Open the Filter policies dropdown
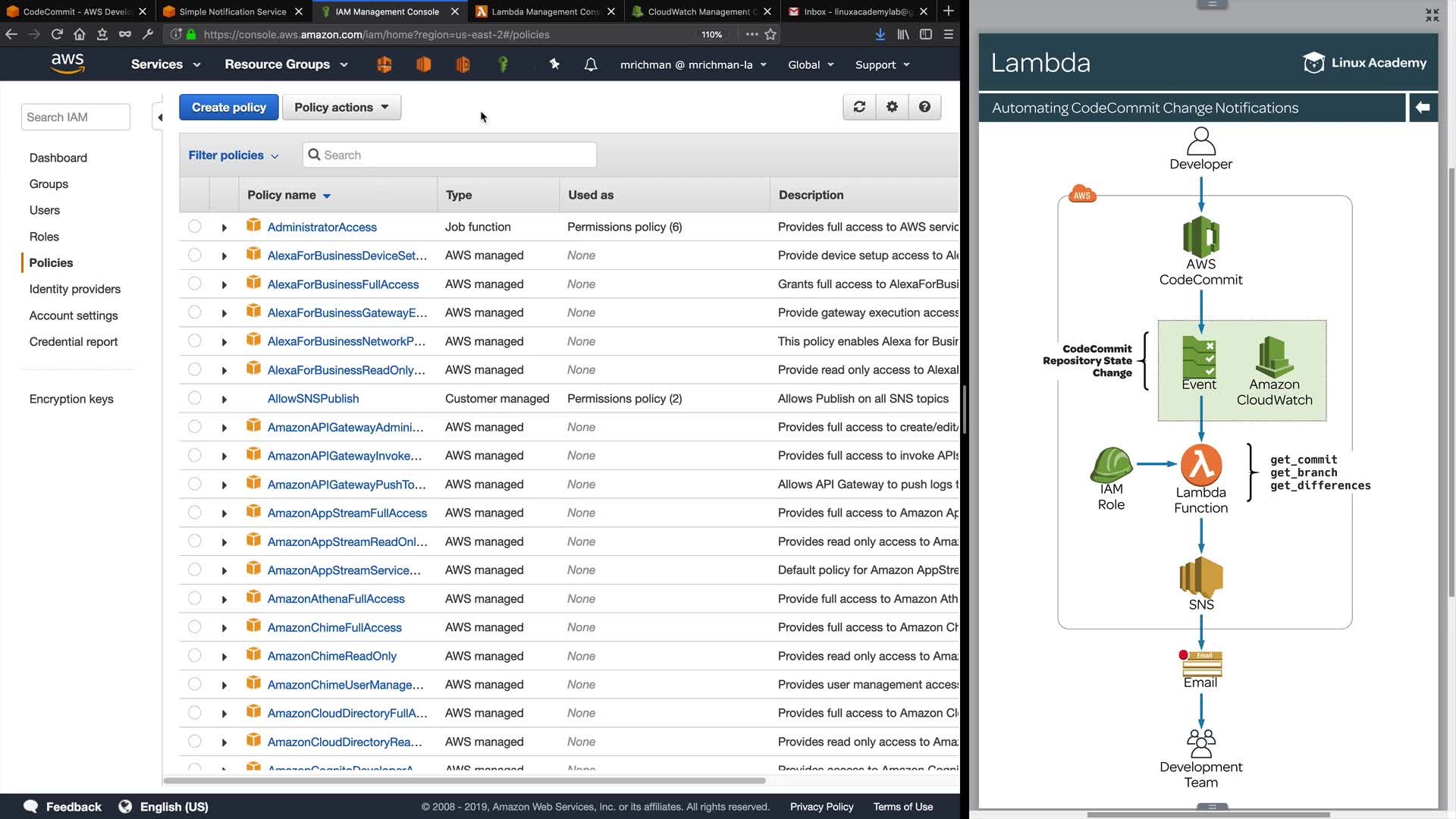 [233, 155]
